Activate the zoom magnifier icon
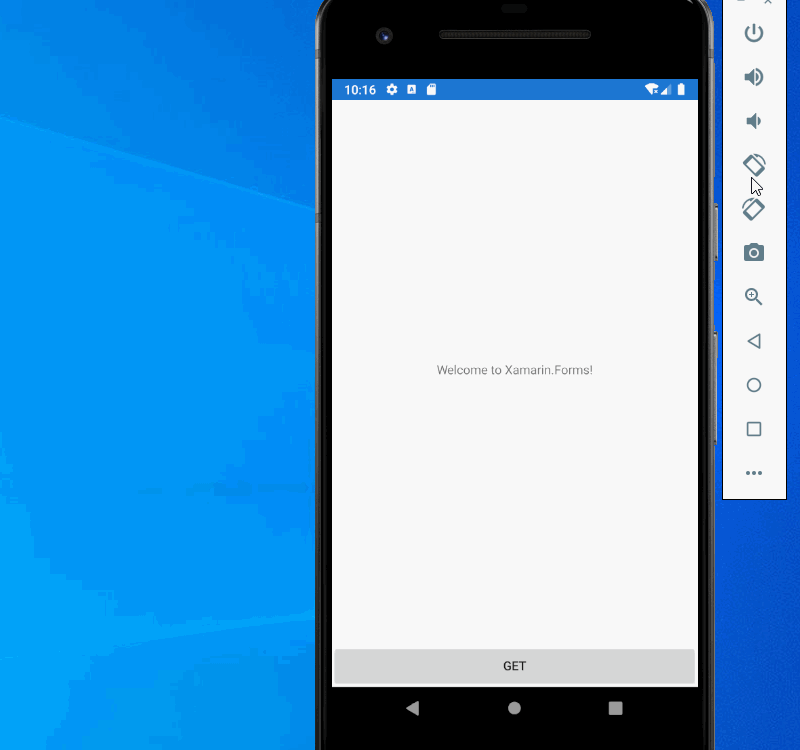This screenshot has width=800, height=750. click(754, 296)
